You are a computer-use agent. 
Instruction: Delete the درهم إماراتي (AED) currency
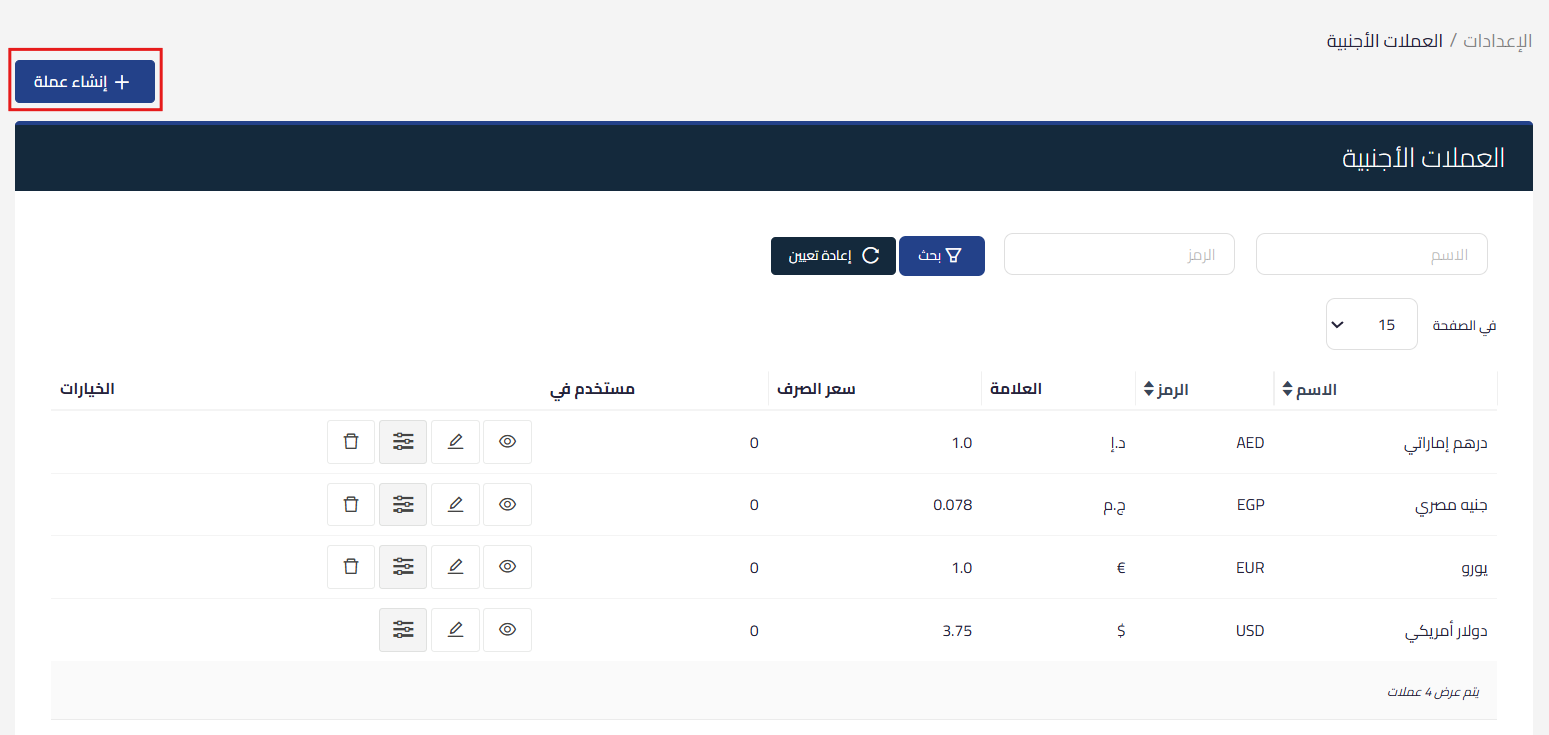[x=350, y=441]
